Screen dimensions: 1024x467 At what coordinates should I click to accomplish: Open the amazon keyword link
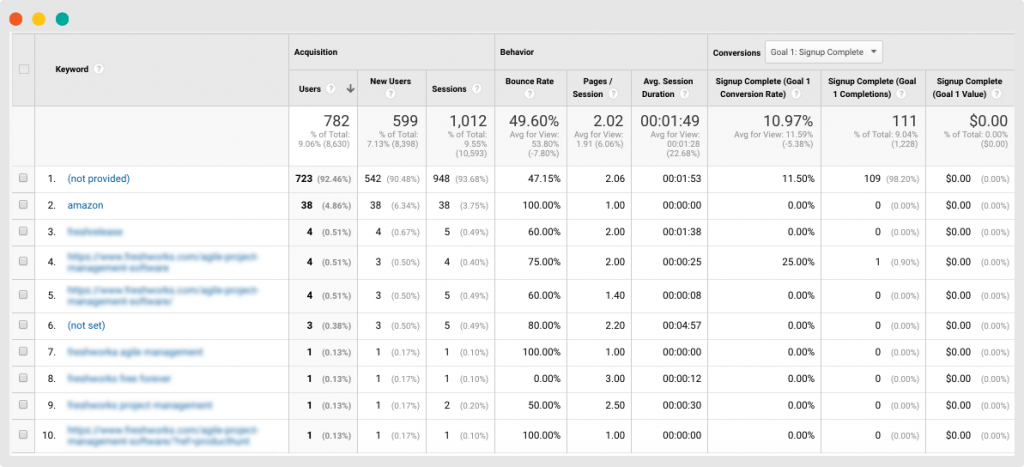tap(85, 205)
